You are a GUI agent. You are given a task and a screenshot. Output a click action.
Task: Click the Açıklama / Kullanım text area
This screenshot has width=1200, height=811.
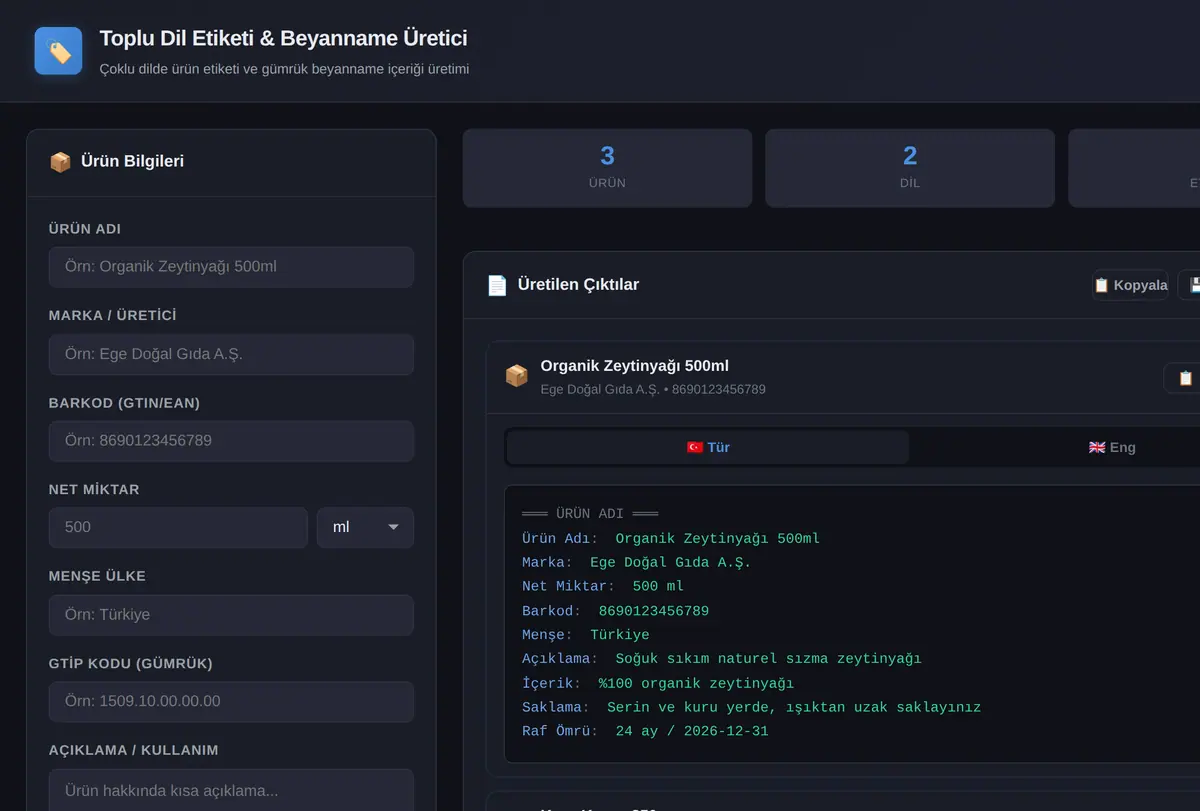[231, 790]
